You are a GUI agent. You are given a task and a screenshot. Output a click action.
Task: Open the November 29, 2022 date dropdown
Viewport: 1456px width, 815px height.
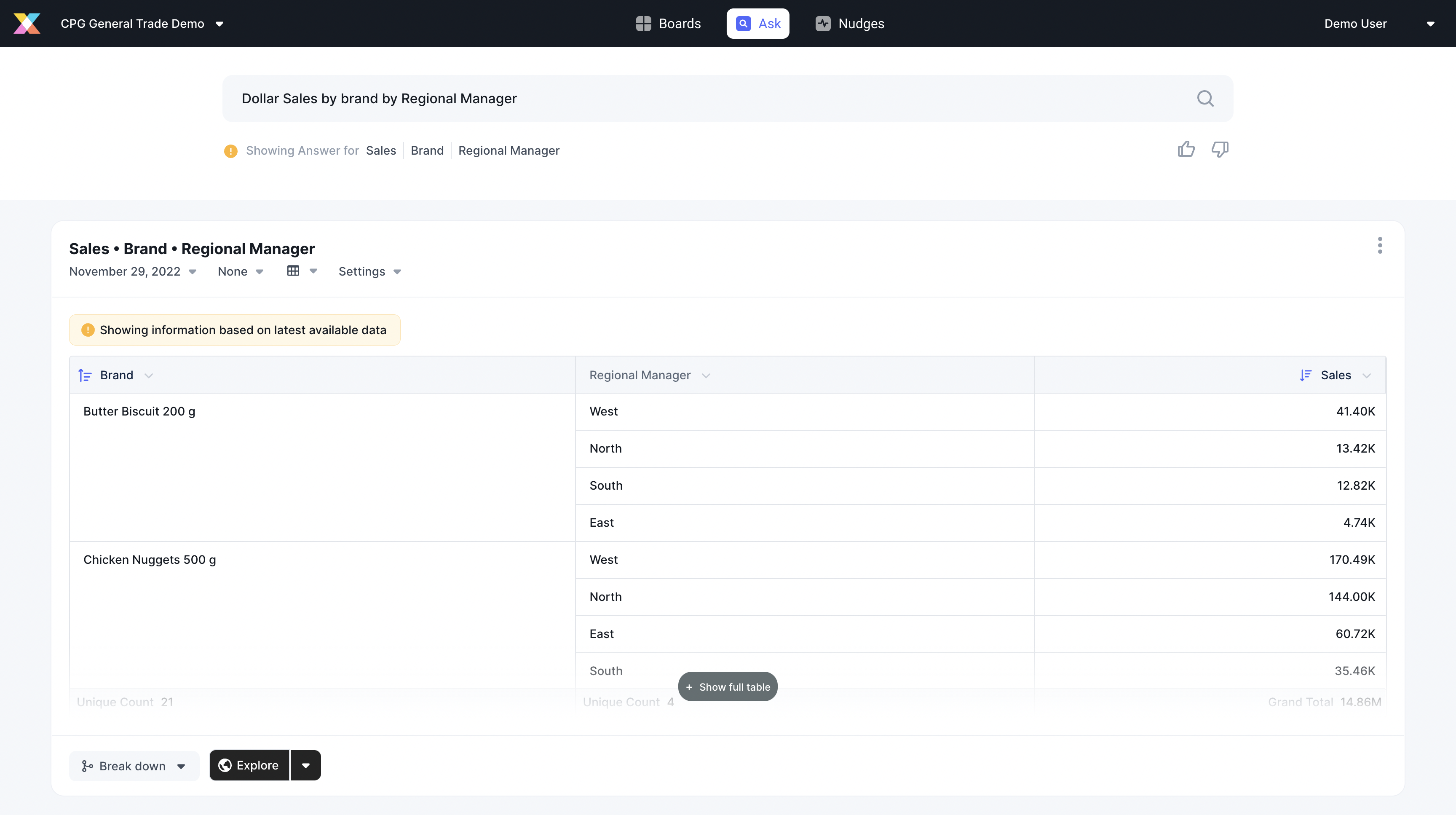(x=133, y=271)
